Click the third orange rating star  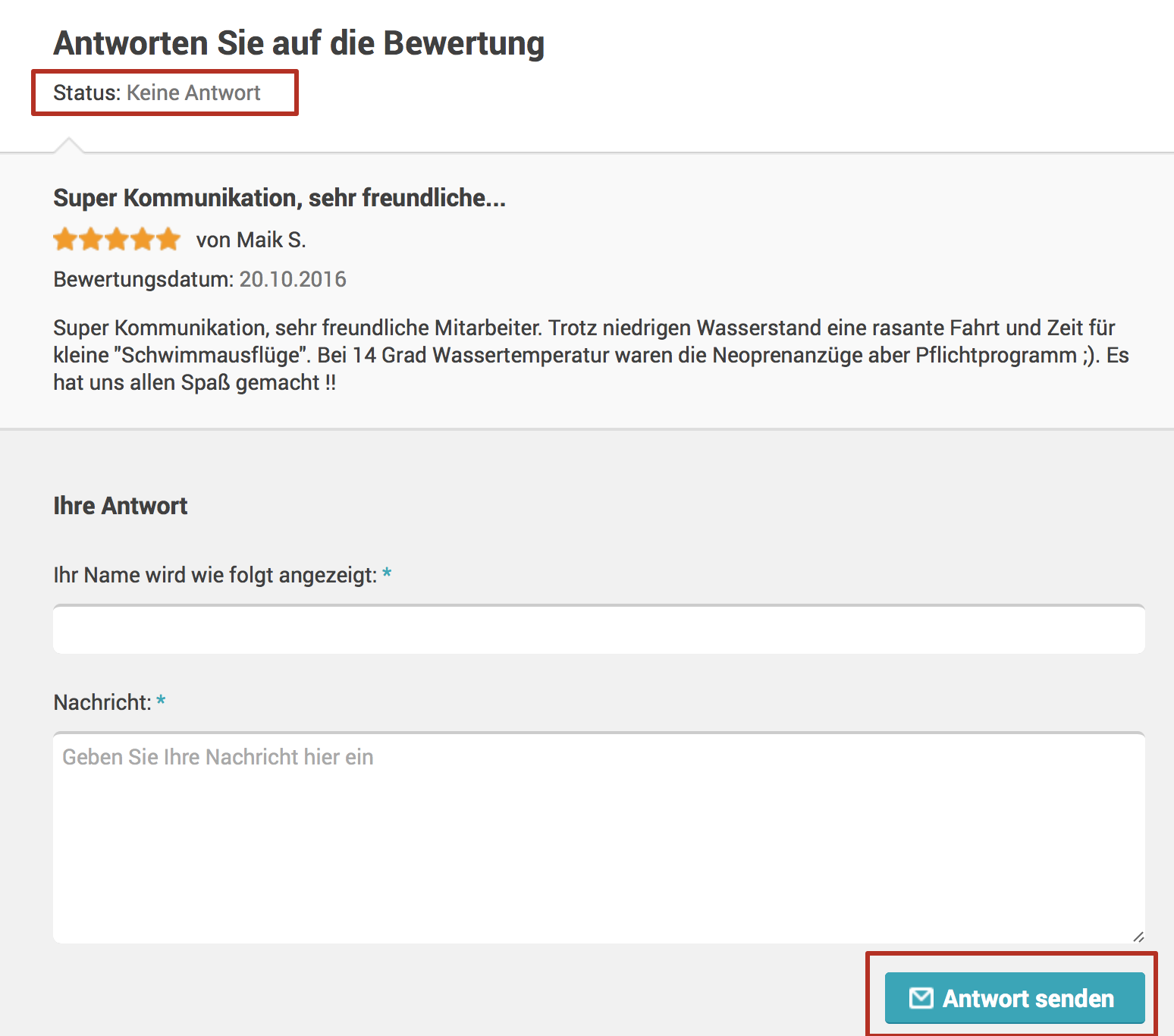click(117, 240)
